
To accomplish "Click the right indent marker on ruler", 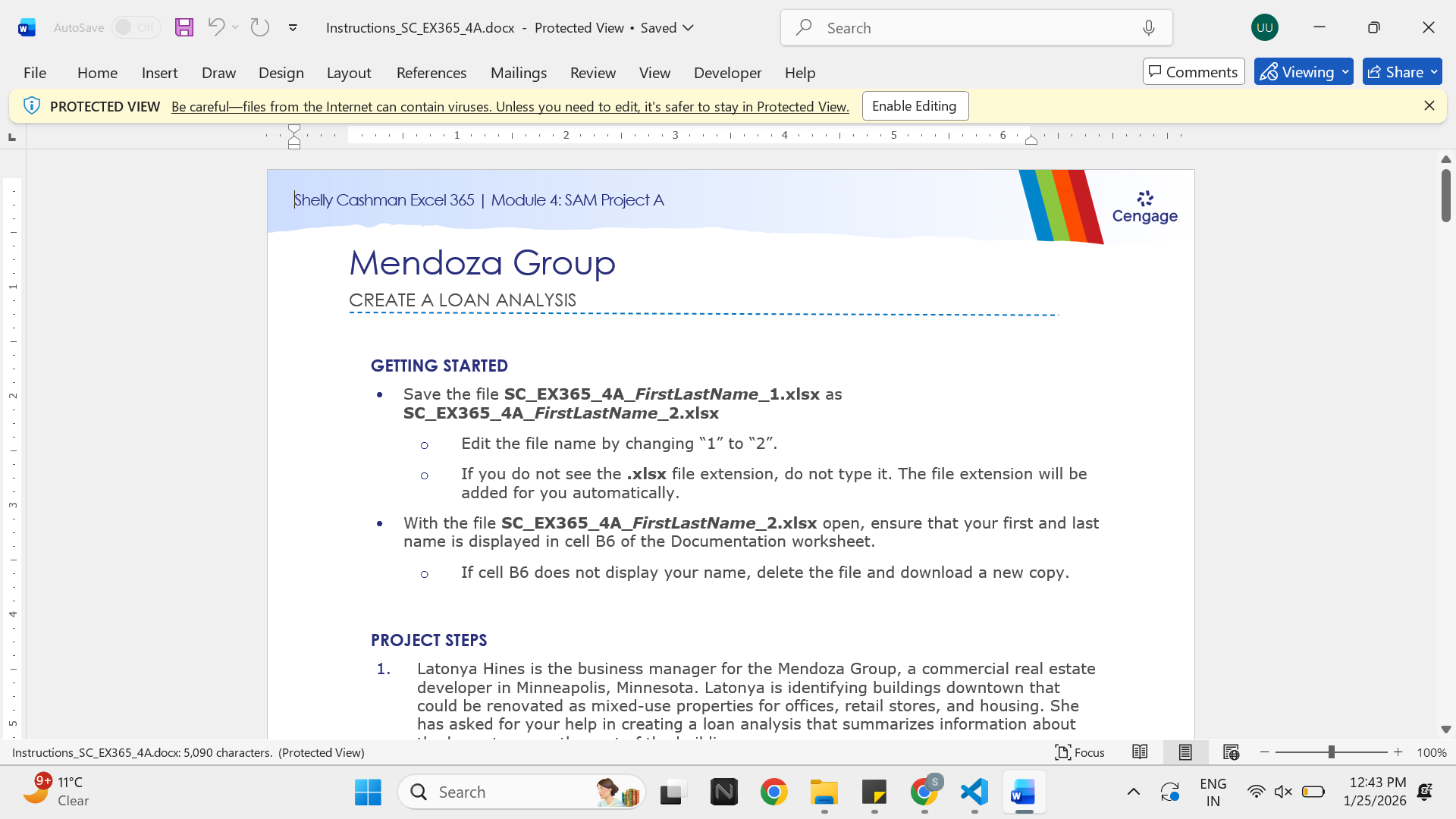I will click(x=1031, y=140).
